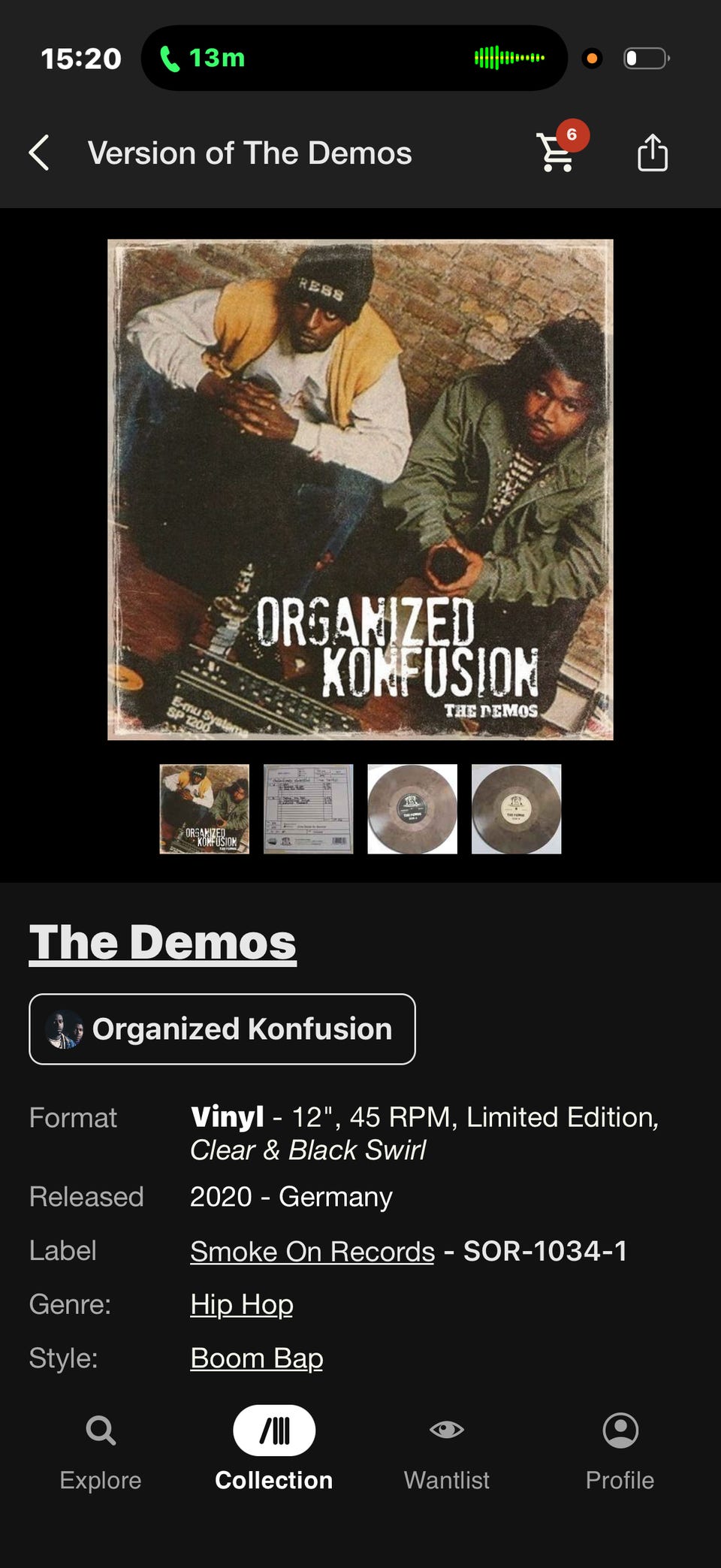The image size is (721, 1568).
Task: Tap the audio waveform in call pill
Action: pos(509,58)
